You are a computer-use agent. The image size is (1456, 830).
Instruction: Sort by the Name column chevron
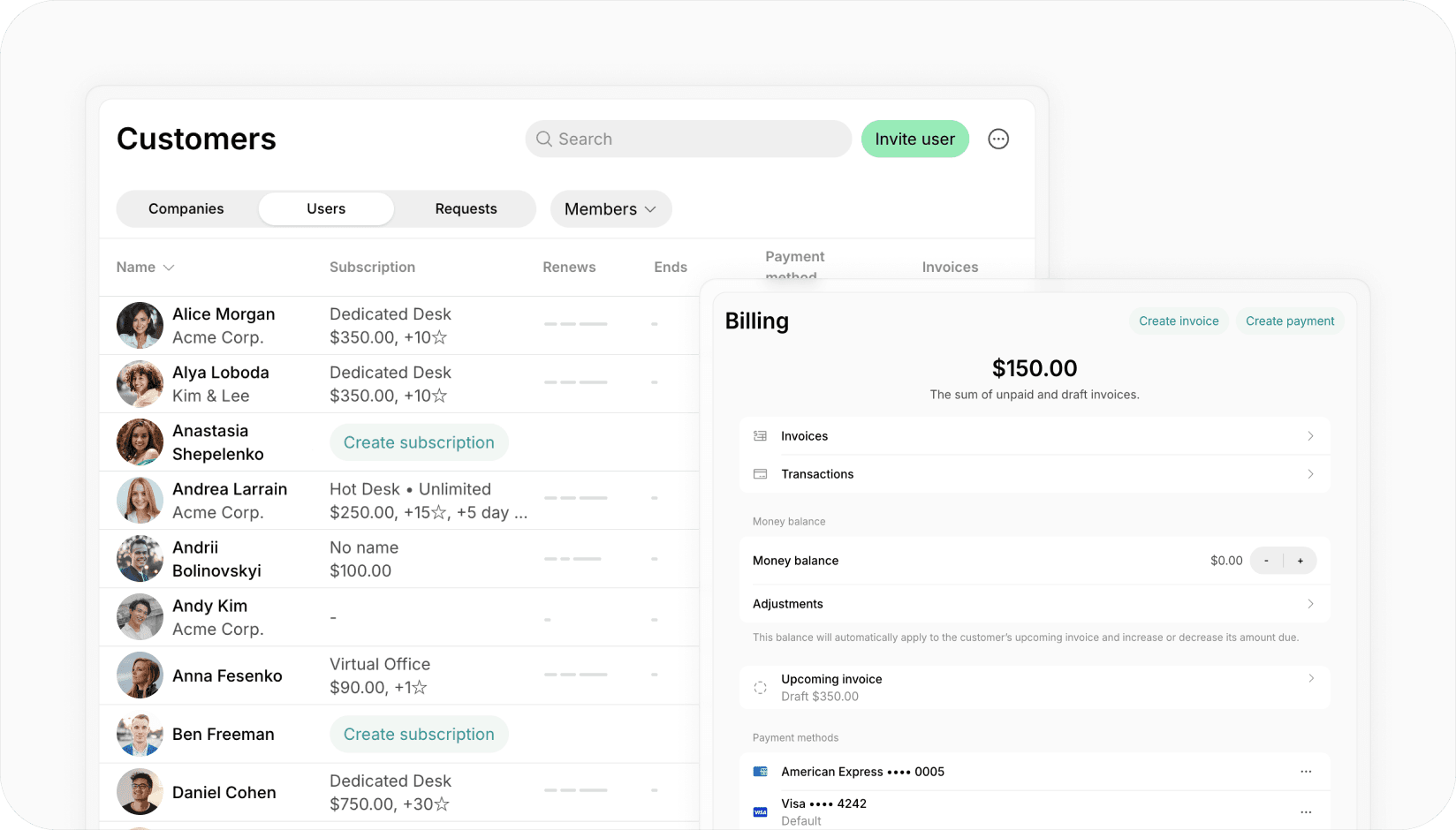[x=169, y=267]
